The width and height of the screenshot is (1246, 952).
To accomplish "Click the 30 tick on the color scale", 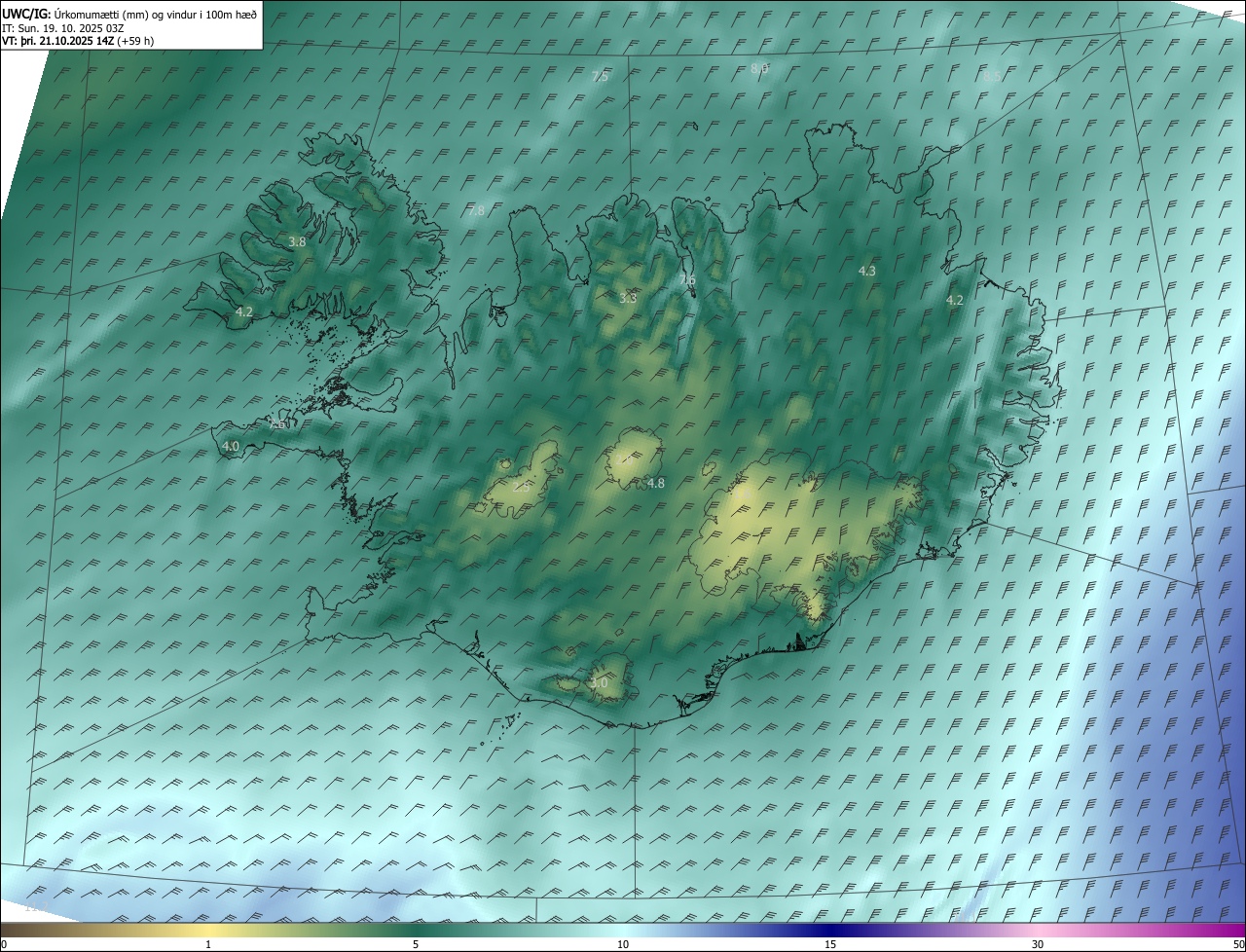I will 1038,944.
